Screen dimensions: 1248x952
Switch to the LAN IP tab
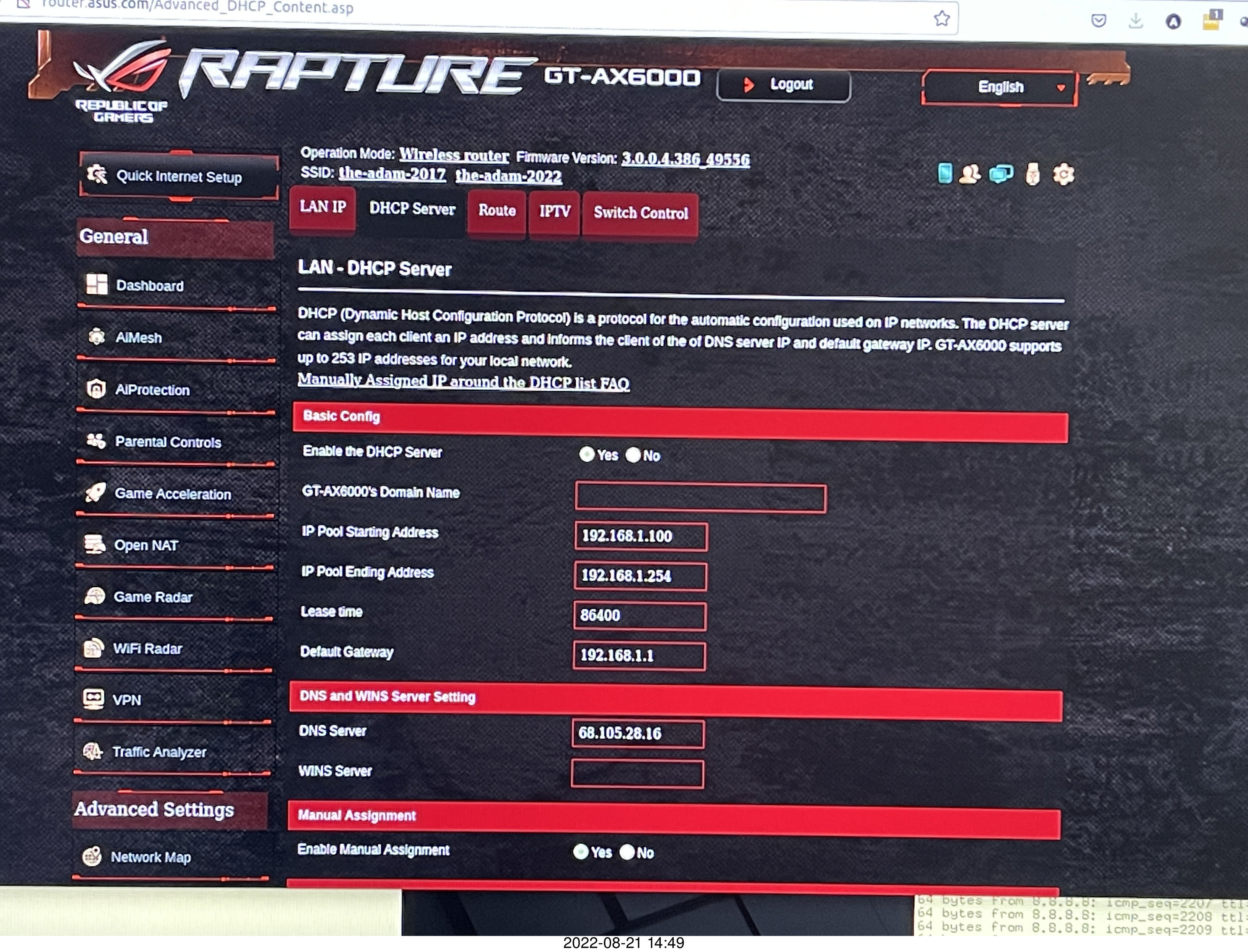coord(323,207)
